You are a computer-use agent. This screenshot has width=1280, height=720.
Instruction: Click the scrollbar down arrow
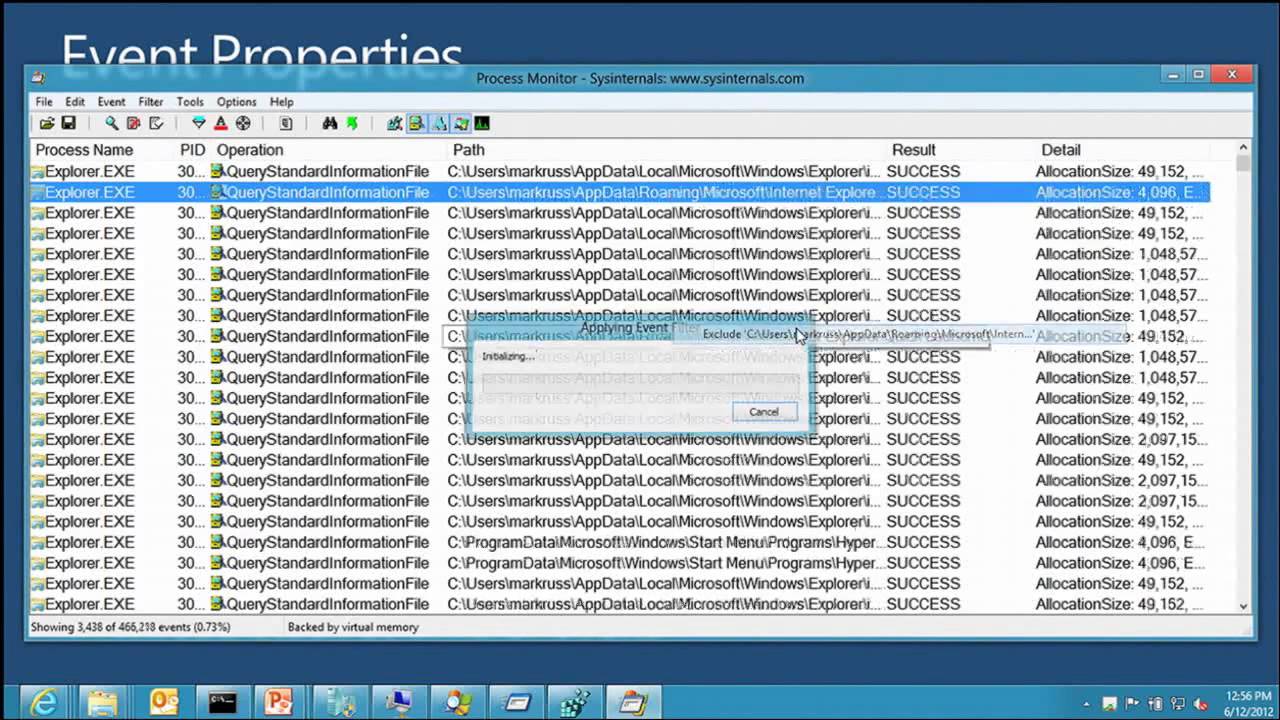[1244, 606]
